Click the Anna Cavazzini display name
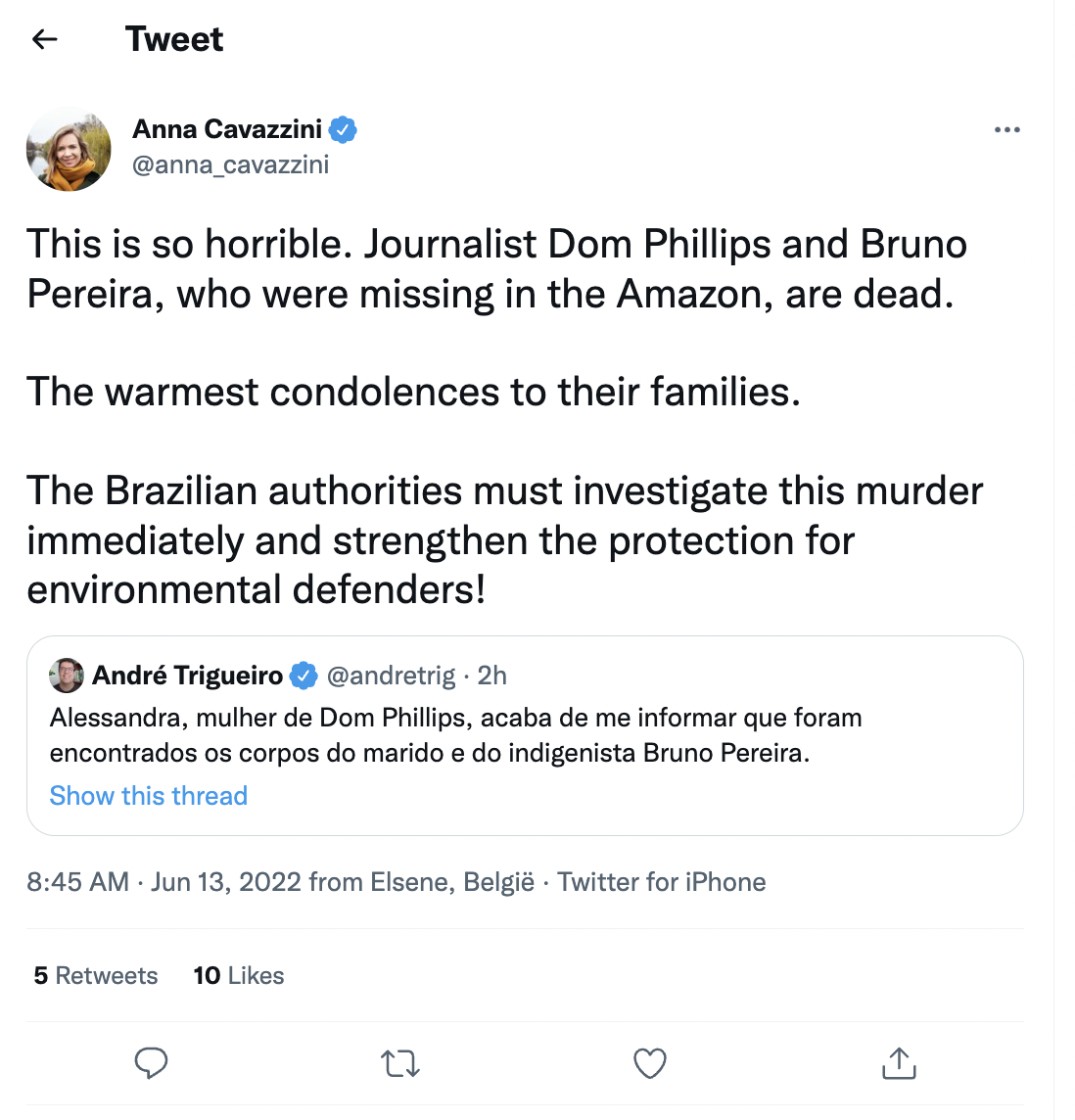The image size is (1075, 1120). point(227,129)
